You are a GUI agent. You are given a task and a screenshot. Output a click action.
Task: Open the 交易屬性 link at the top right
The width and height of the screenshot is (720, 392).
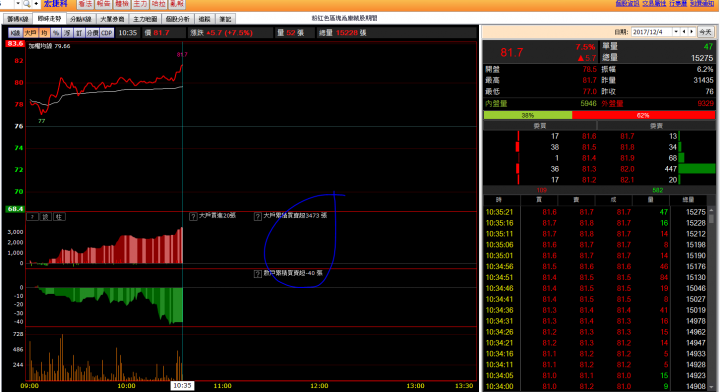tap(654, 3)
